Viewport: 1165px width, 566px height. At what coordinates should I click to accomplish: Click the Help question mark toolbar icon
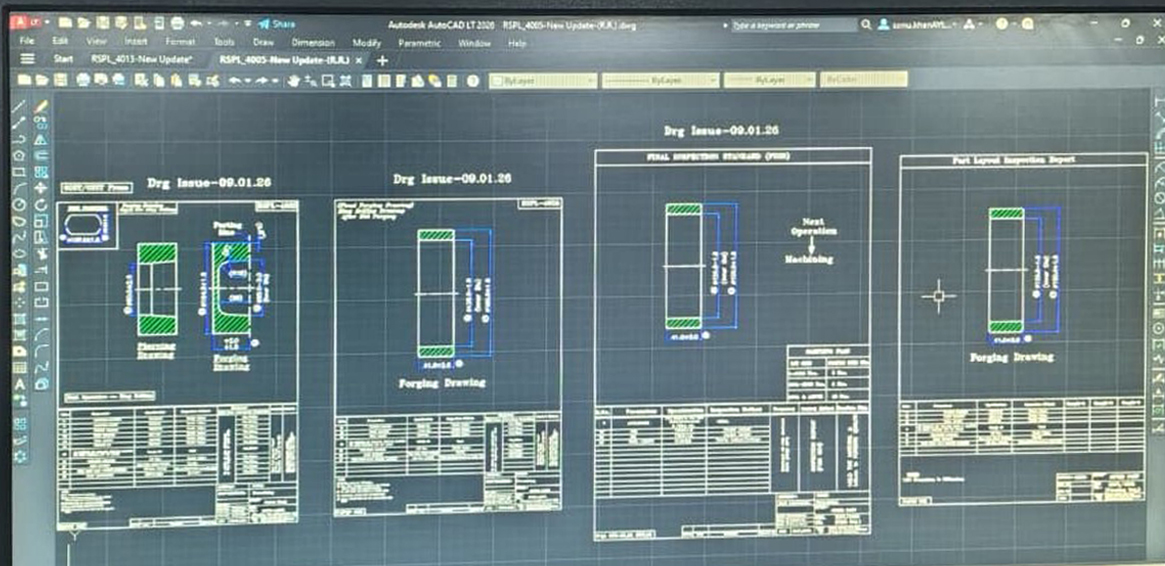coord(473,79)
